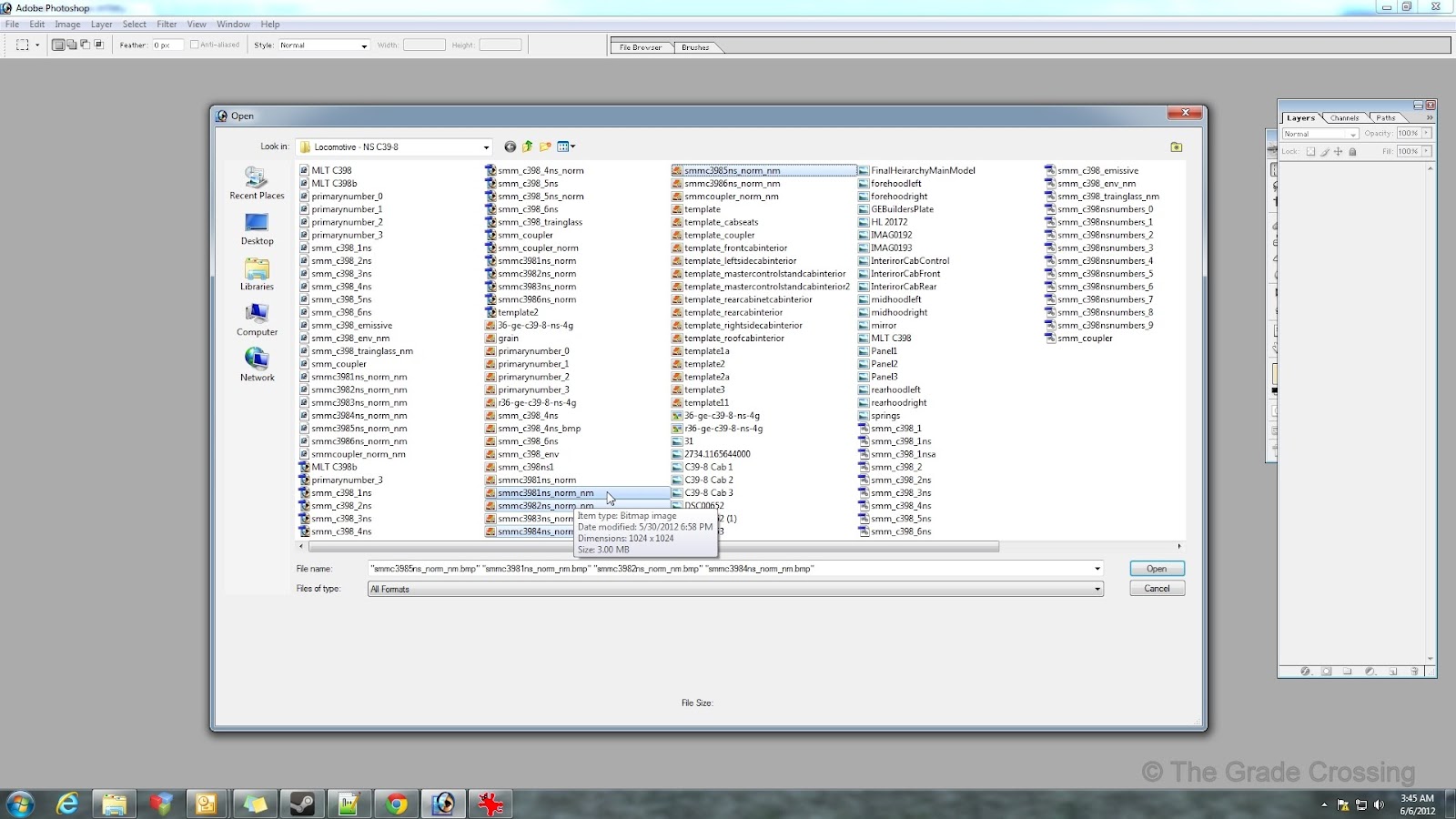This screenshot has height=819, width=1456.
Task: Click the Open button
Action: click(1157, 569)
